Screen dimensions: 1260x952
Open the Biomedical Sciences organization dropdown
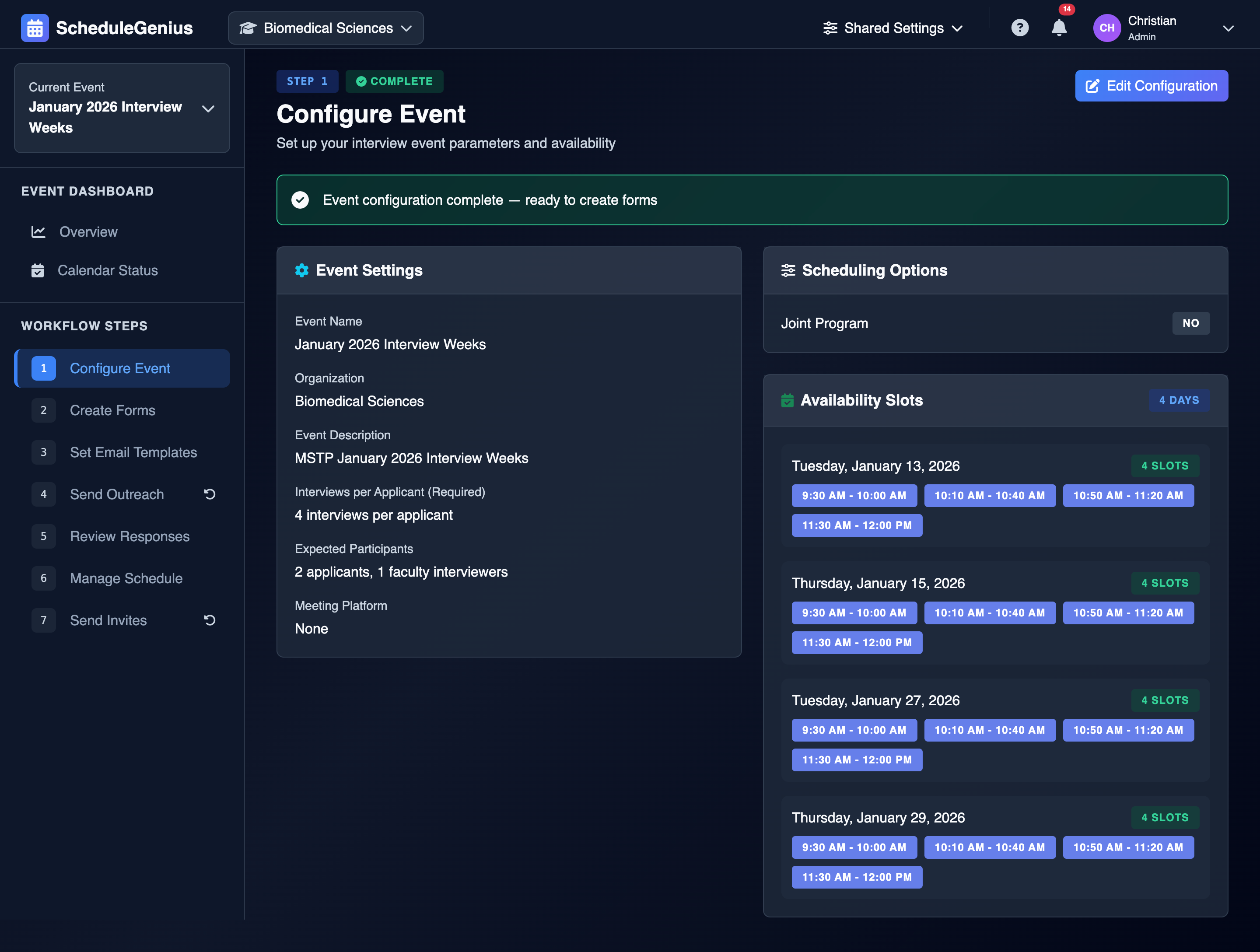(326, 28)
